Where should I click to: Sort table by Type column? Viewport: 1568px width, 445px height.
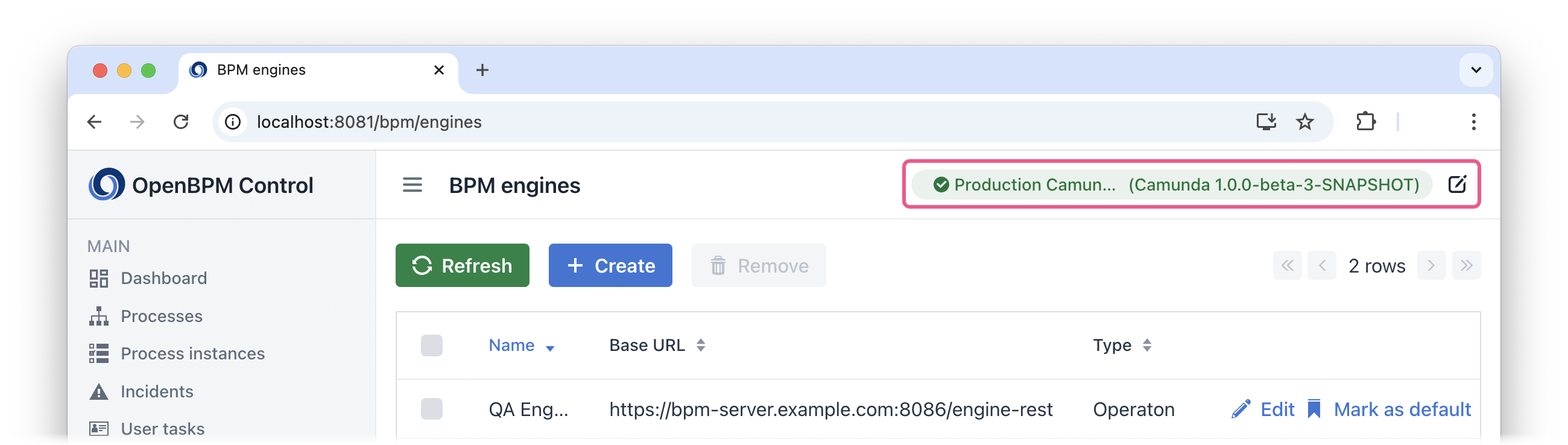[1122, 345]
